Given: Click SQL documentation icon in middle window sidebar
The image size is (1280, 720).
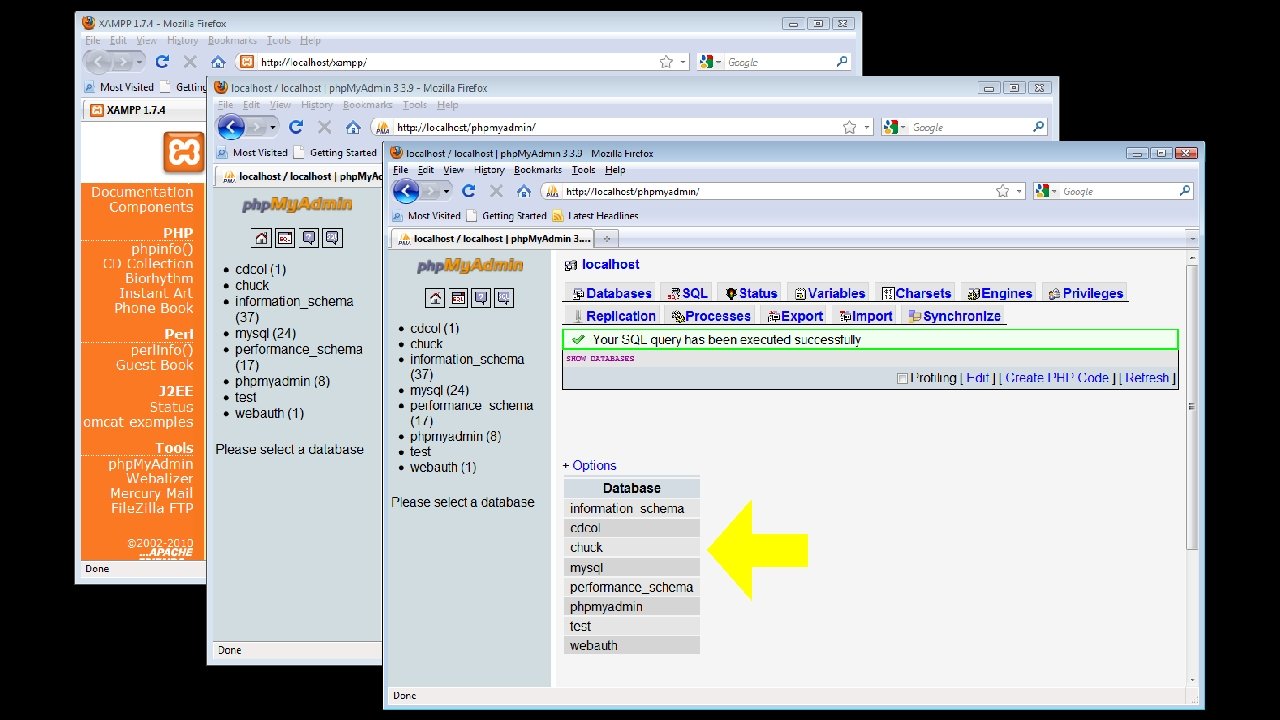Looking at the screenshot, I should click(x=333, y=238).
